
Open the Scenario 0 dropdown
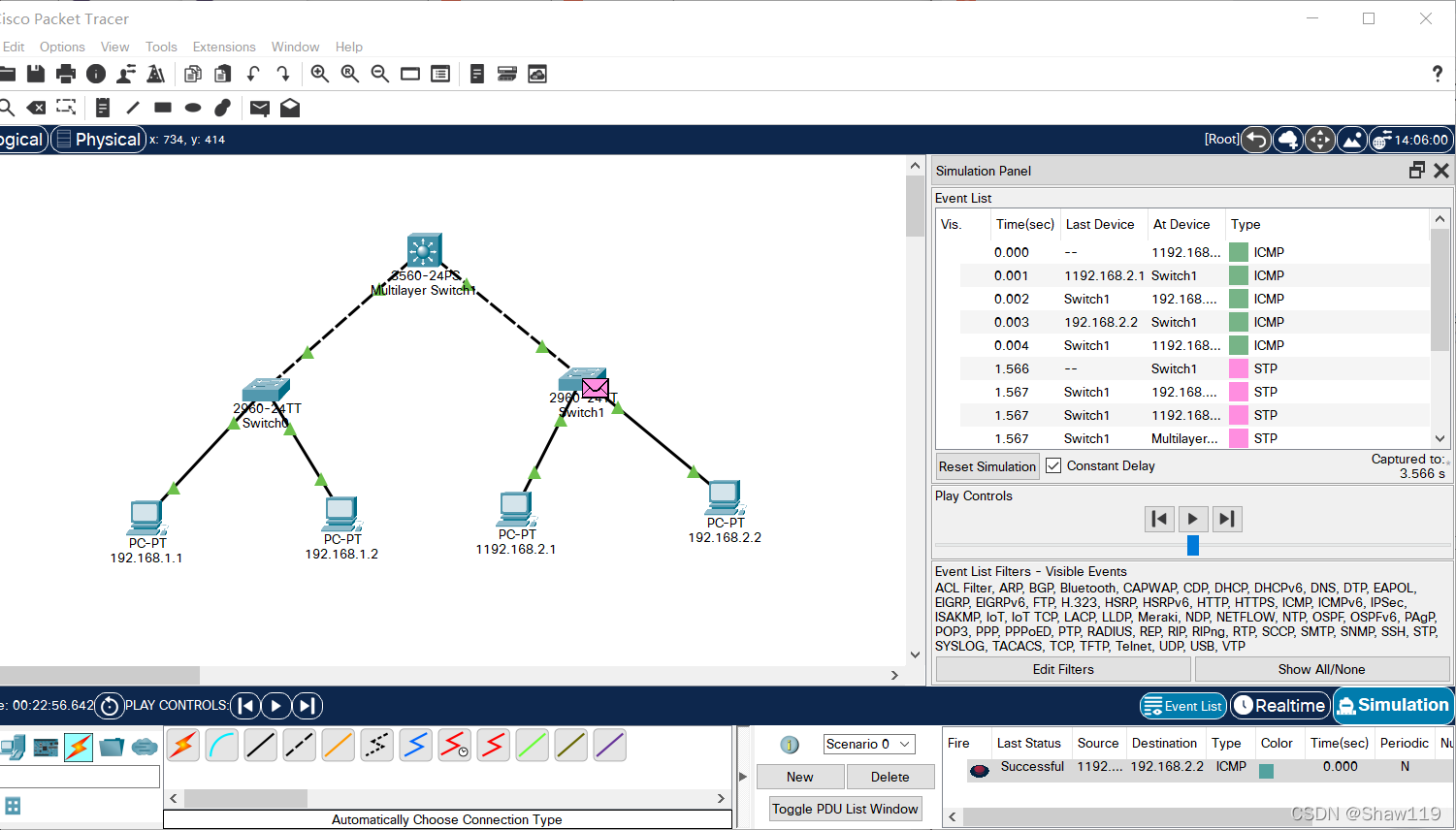(x=869, y=744)
